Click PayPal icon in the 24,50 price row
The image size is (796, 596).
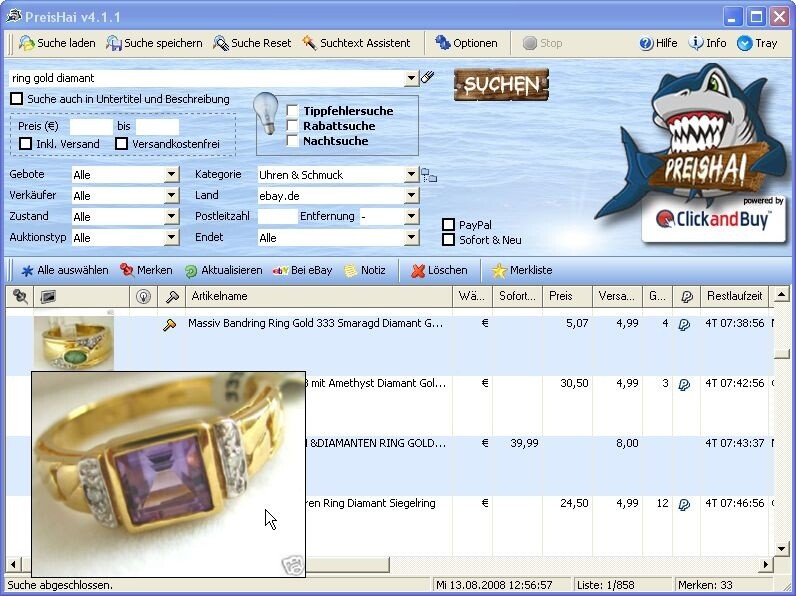click(684, 504)
